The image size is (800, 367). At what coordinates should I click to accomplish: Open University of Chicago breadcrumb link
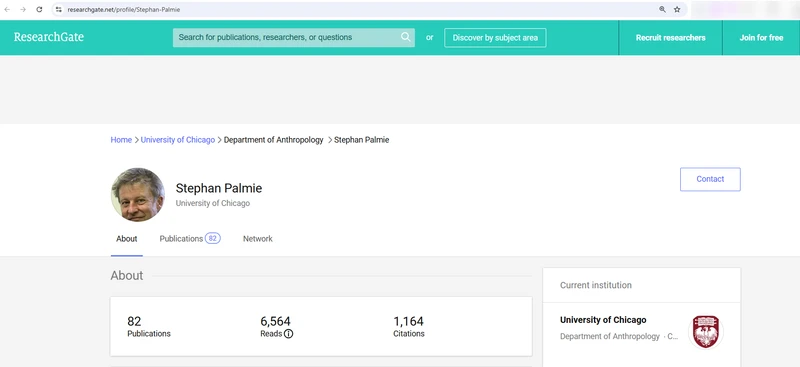tap(178, 140)
